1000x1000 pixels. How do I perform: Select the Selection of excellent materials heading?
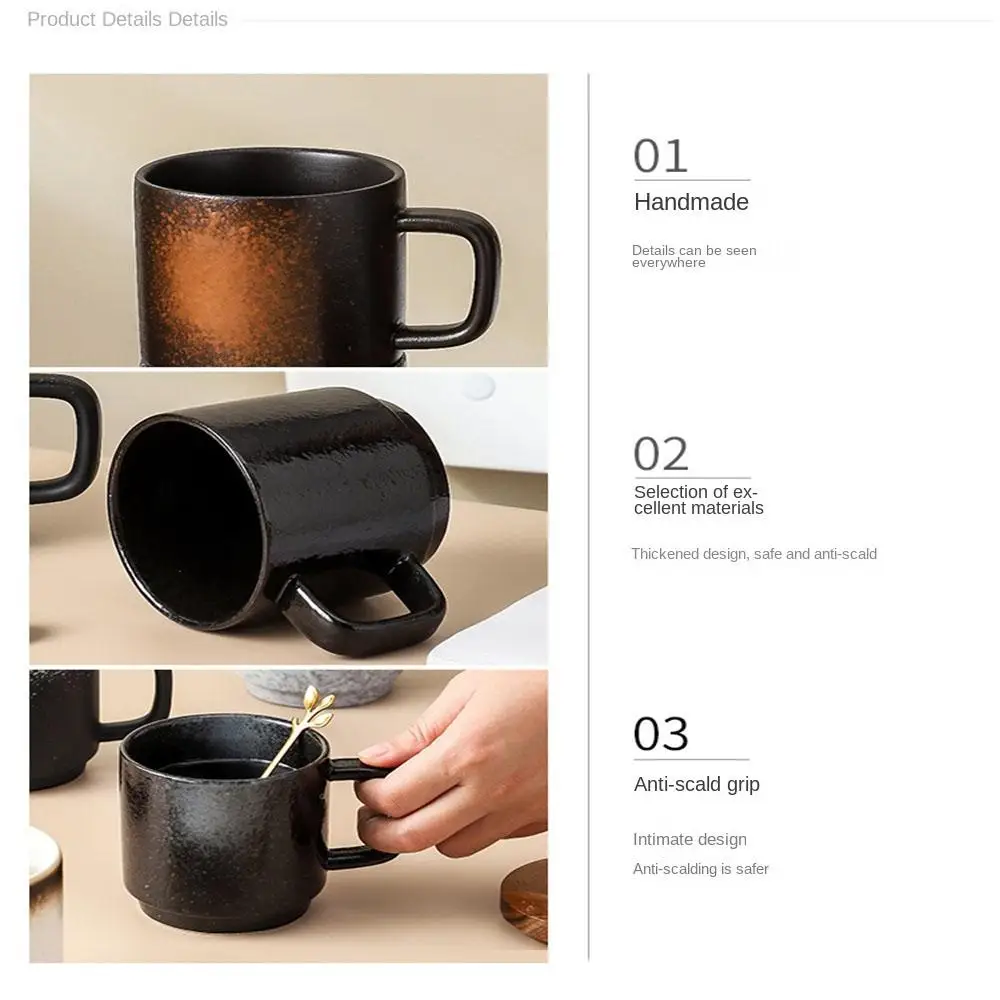[x=698, y=500]
